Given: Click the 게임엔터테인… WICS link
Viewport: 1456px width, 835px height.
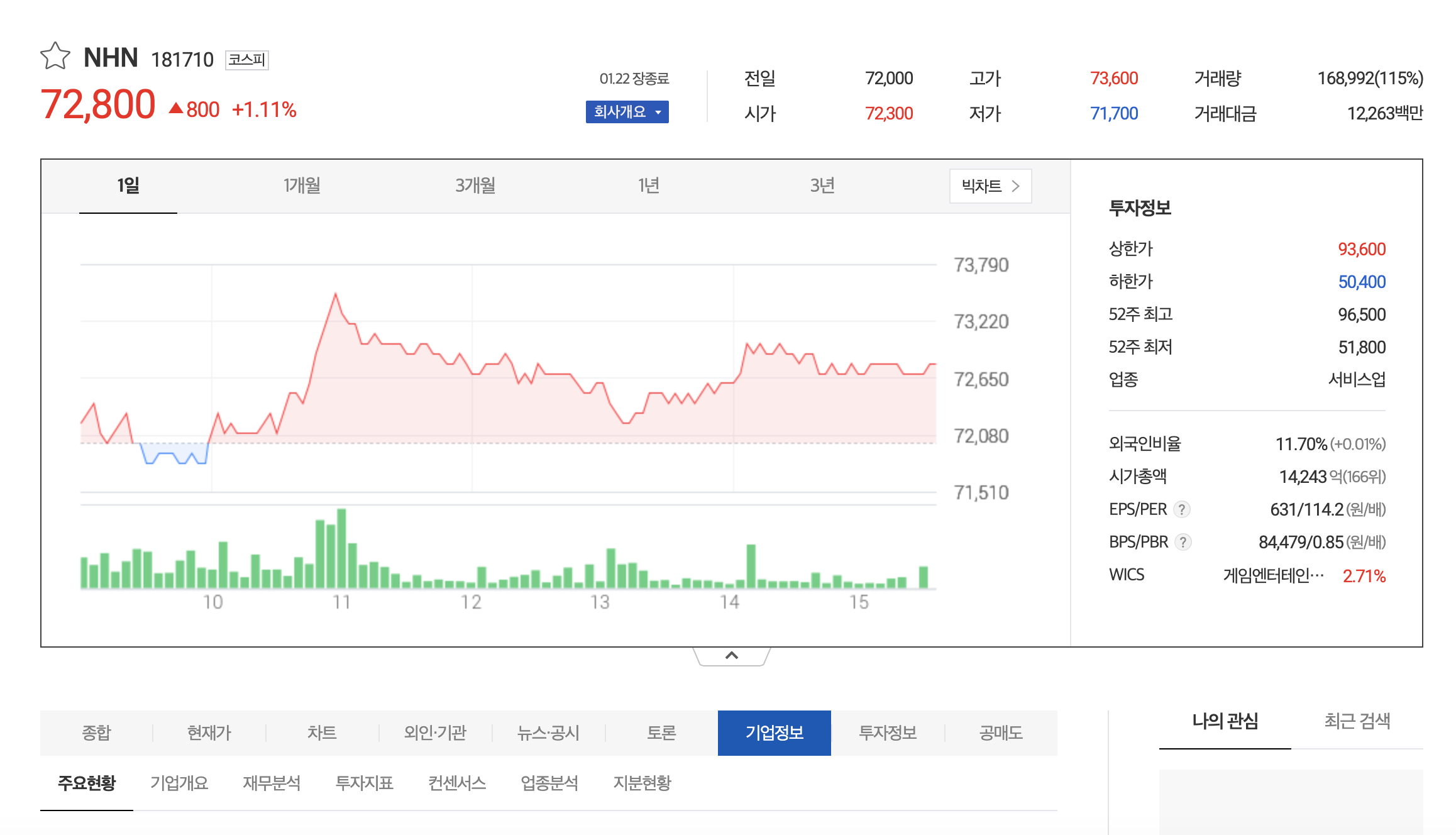Looking at the screenshot, I should click(x=1274, y=575).
